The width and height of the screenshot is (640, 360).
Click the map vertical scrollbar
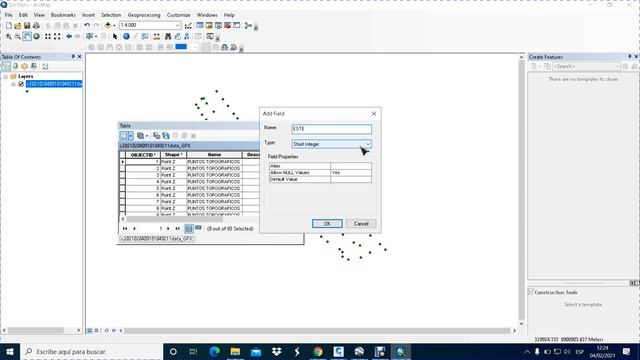pyautogui.click(x=521, y=189)
